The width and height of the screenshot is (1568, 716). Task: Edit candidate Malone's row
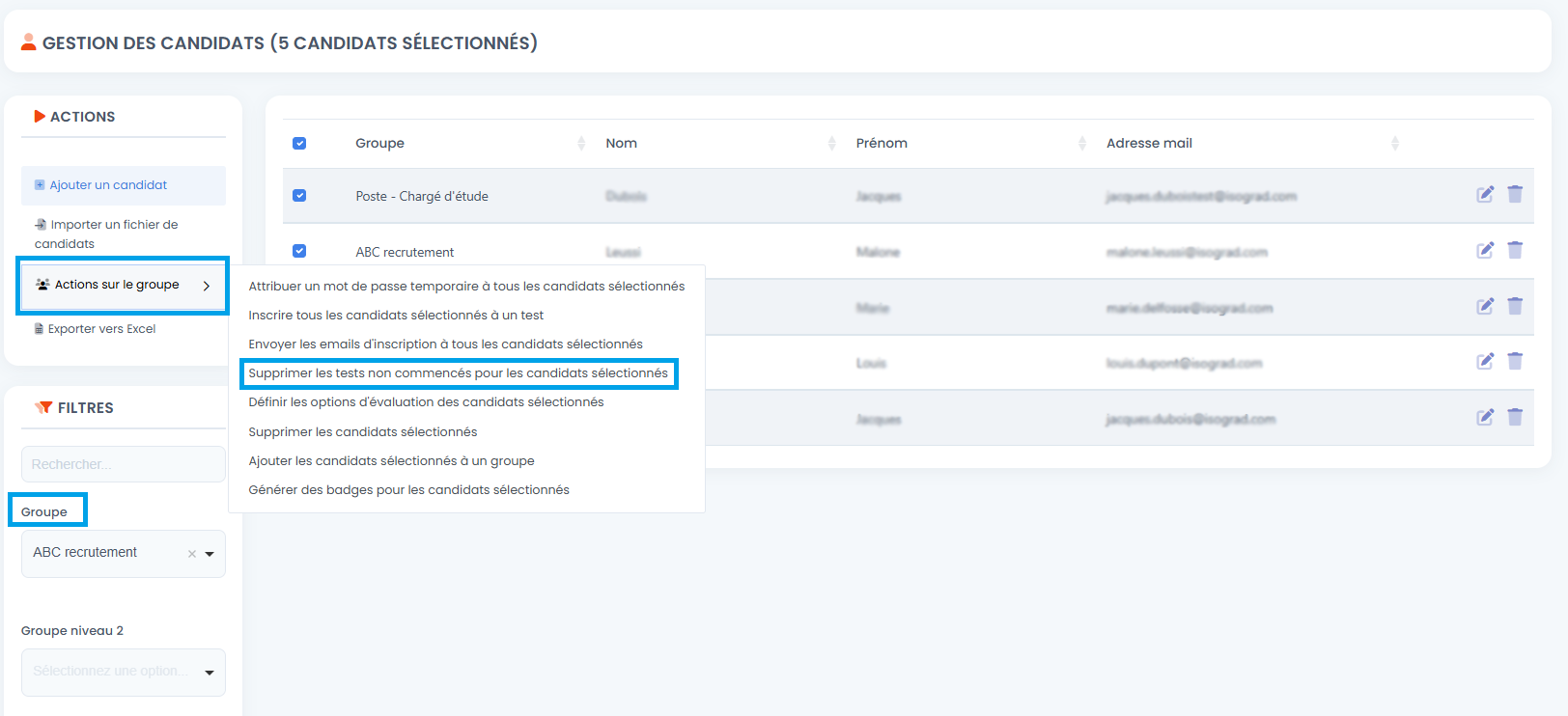(1485, 250)
